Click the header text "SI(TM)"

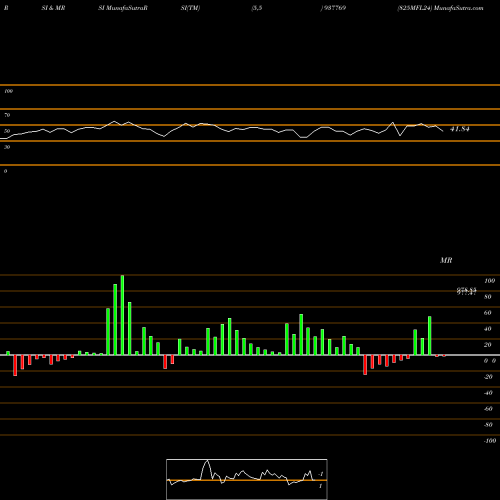pos(190,8)
